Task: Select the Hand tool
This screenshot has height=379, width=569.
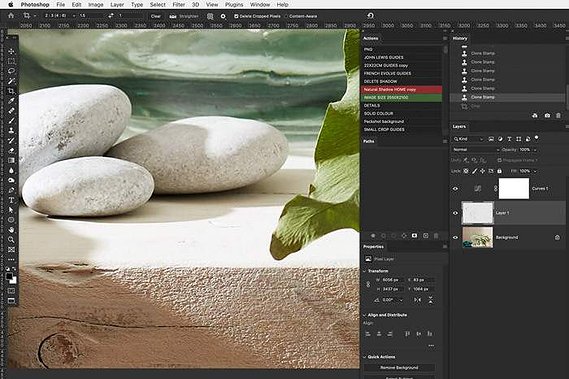Action: pyautogui.click(x=11, y=230)
